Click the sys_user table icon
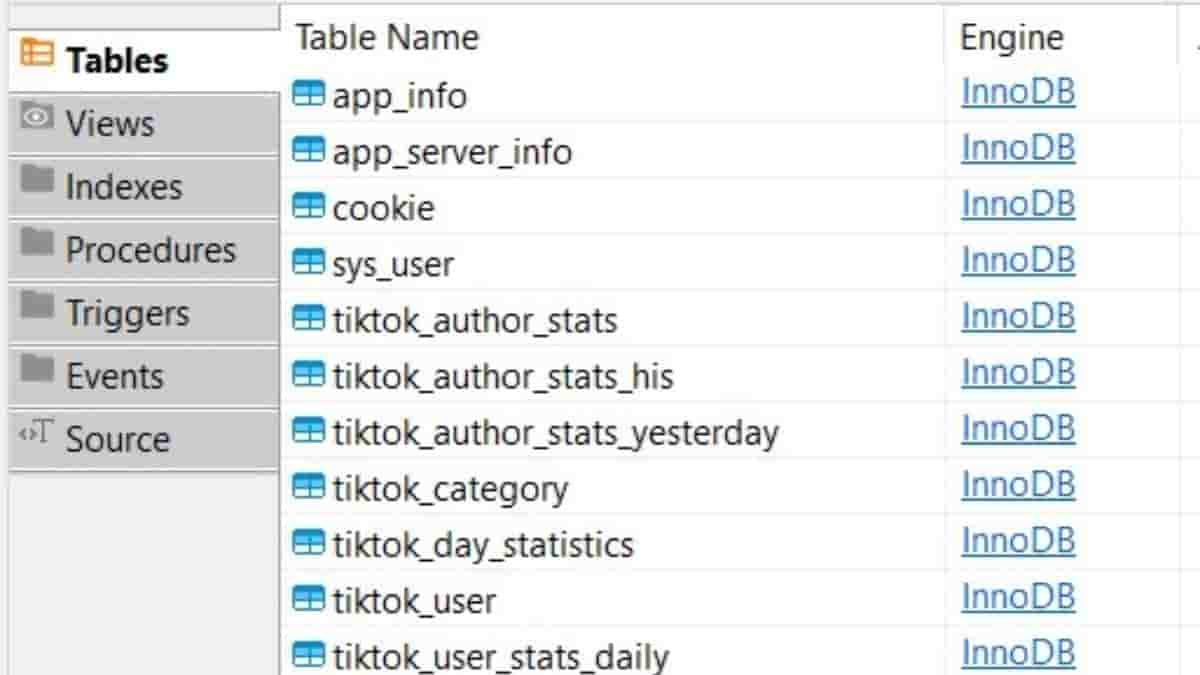 click(308, 263)
